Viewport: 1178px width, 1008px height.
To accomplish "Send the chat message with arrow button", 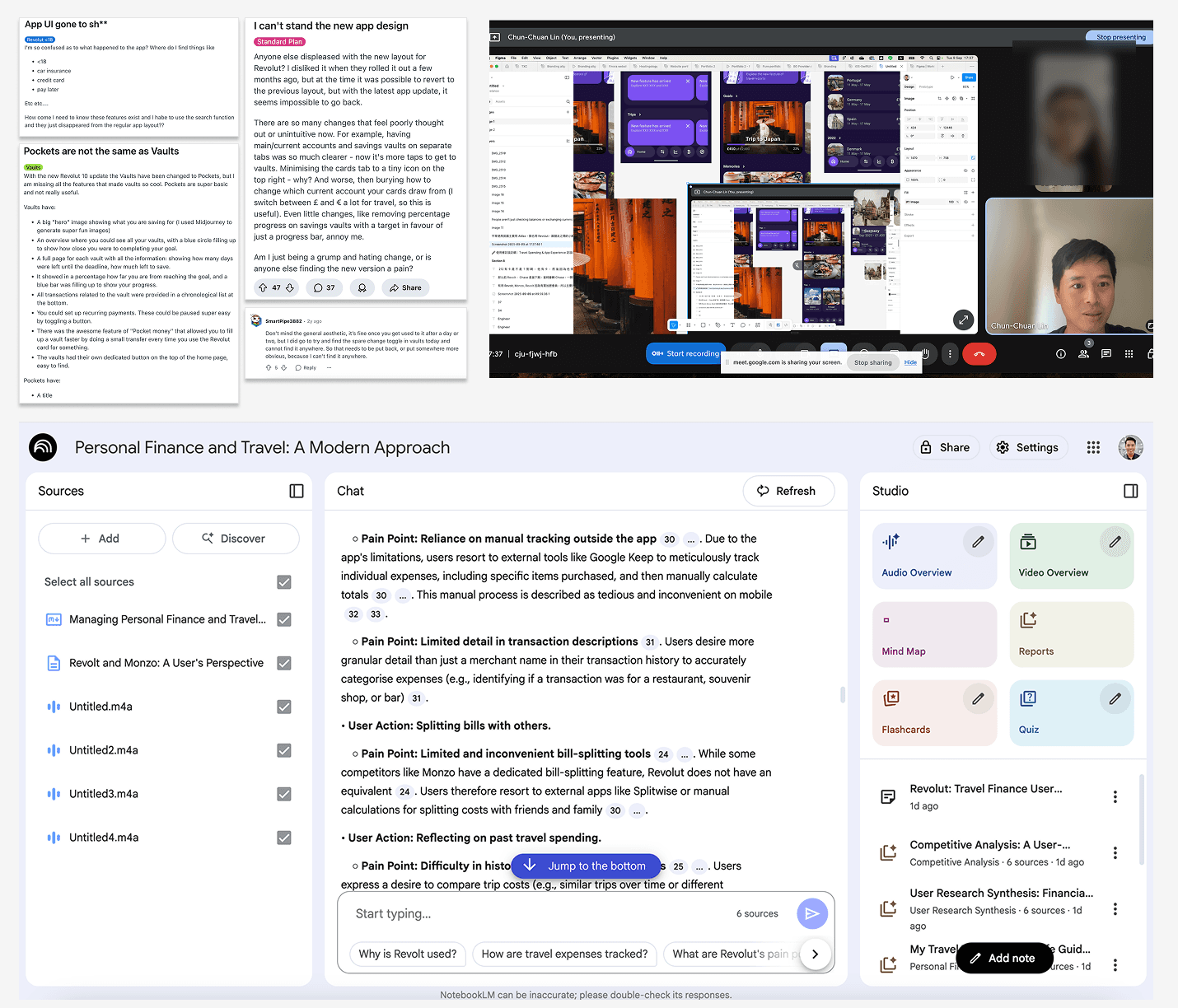I will (x=812, y=913).
